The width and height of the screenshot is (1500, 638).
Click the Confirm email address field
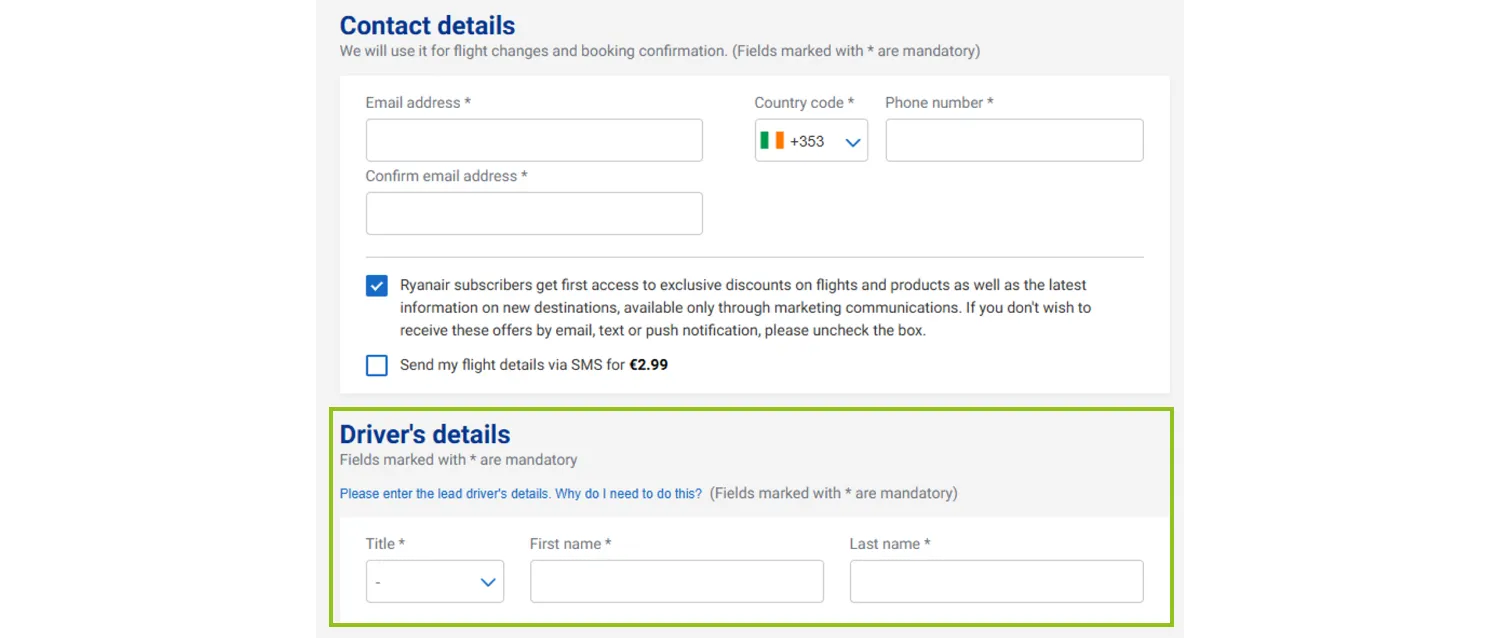pos(533,213)
